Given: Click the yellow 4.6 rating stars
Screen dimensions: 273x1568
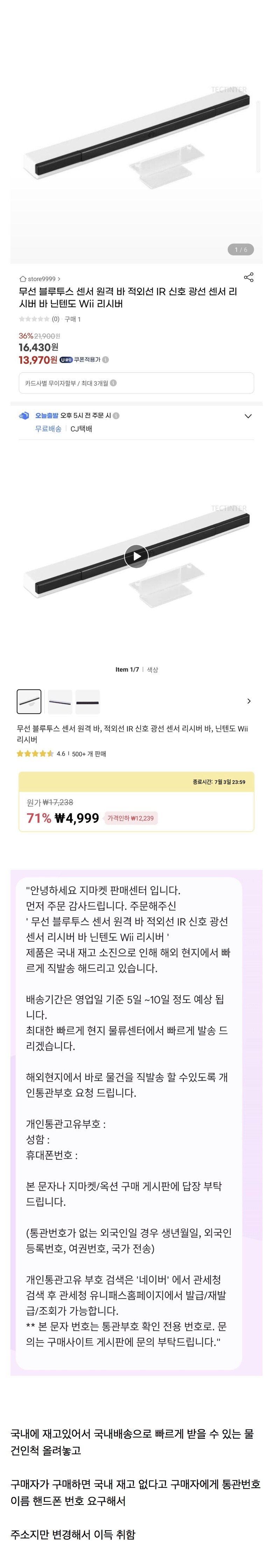Looking at the screenshot, I should pyautogui.click(x=35, y=754).
